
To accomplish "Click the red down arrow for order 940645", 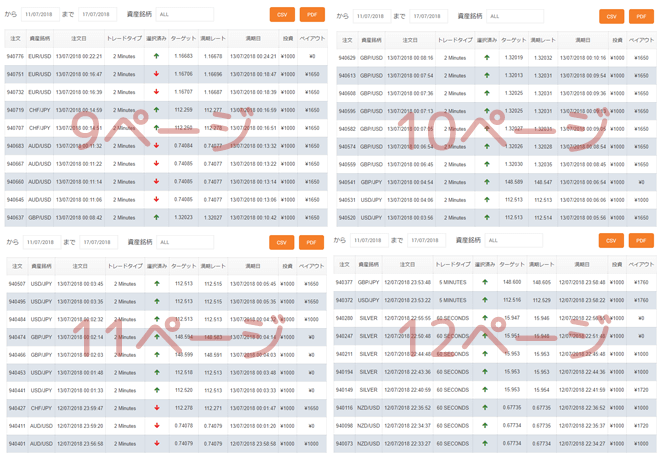I will [x=156, y=199].
